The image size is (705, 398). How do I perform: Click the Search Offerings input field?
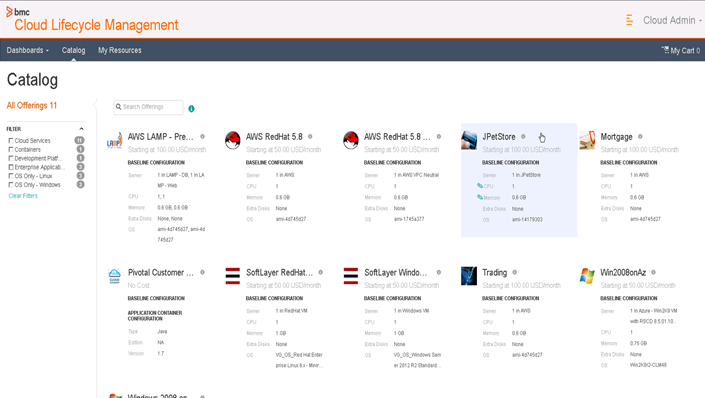point(148,107)
